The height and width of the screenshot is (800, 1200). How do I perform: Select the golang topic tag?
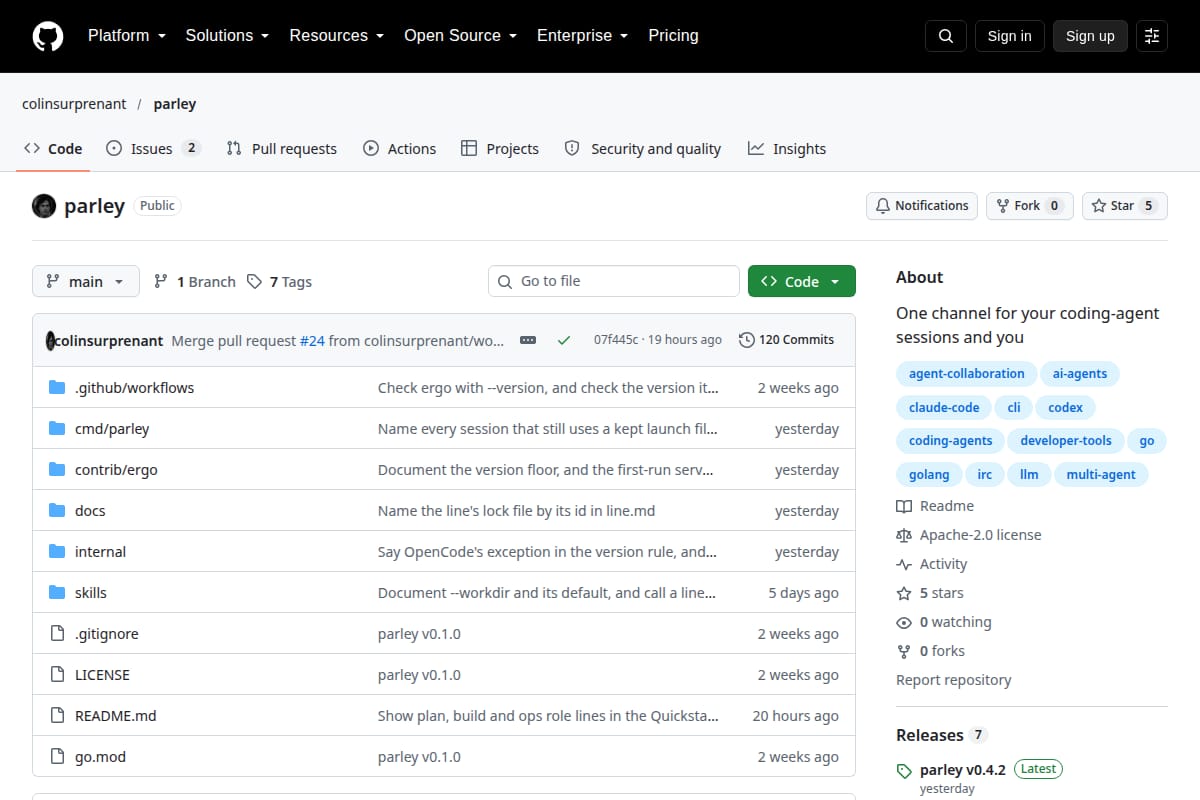929,474
